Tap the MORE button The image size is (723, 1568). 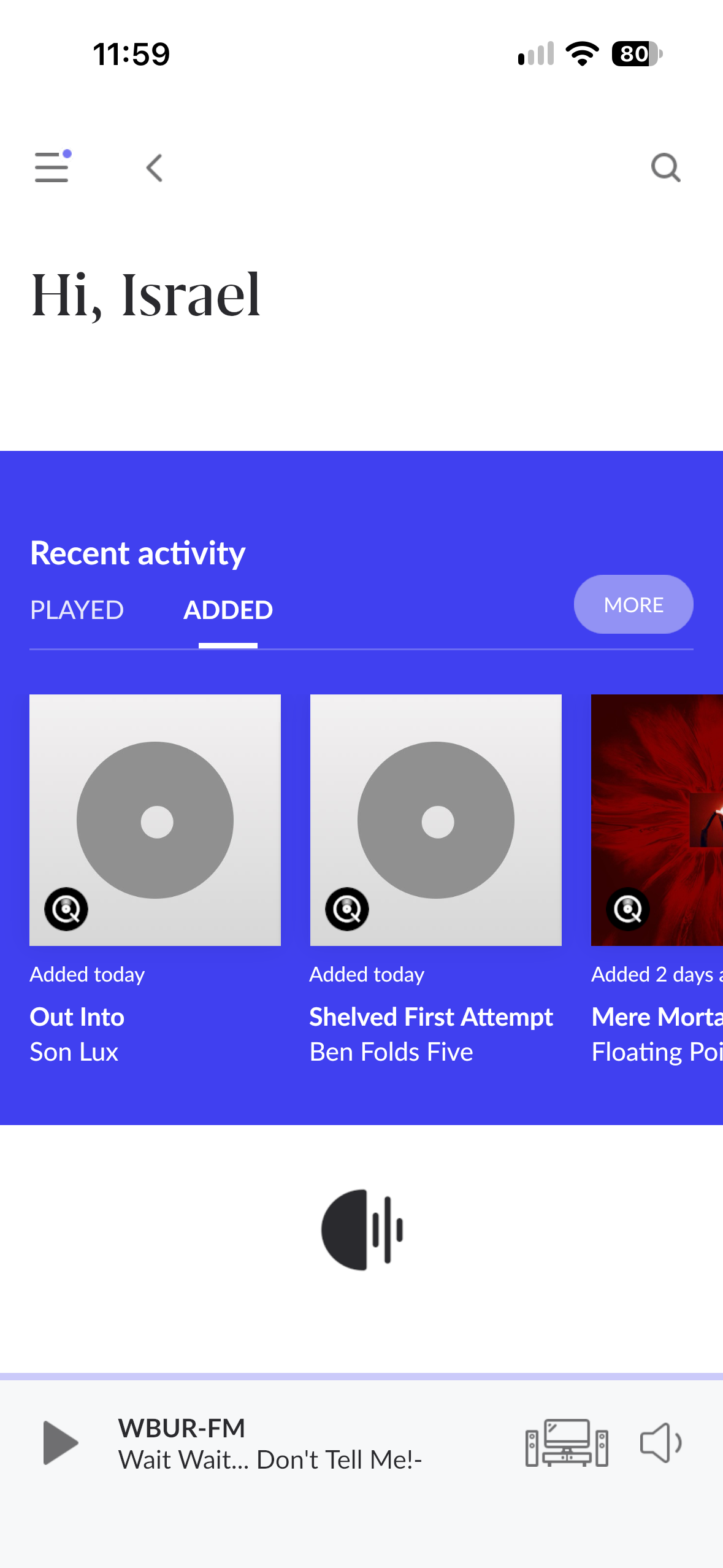coord(633,605)
